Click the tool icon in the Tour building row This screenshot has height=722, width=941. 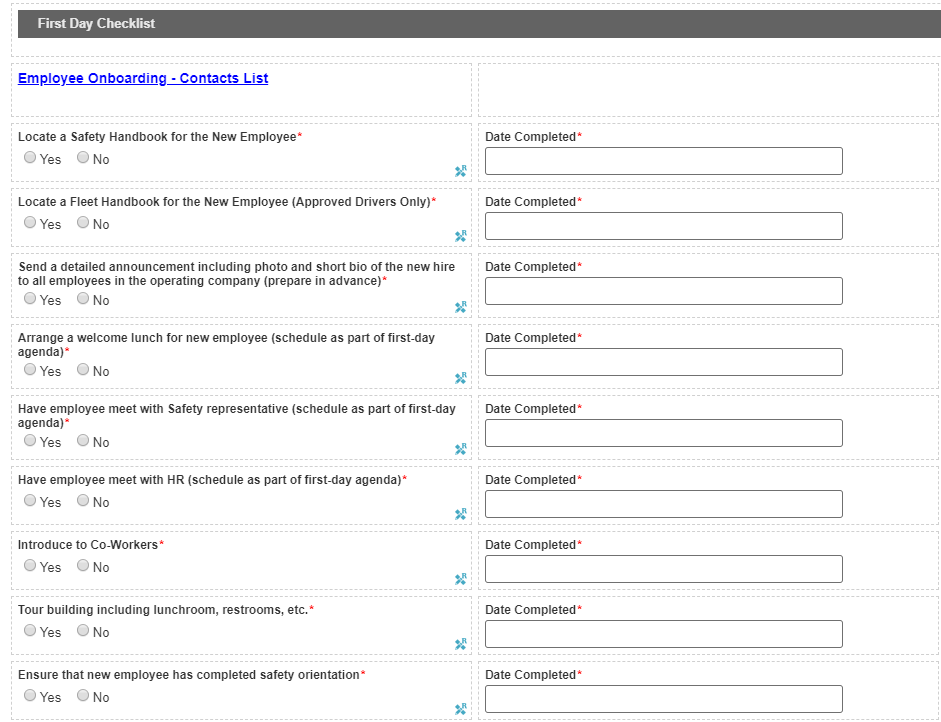pyautogui.click(x=461, y=644)
